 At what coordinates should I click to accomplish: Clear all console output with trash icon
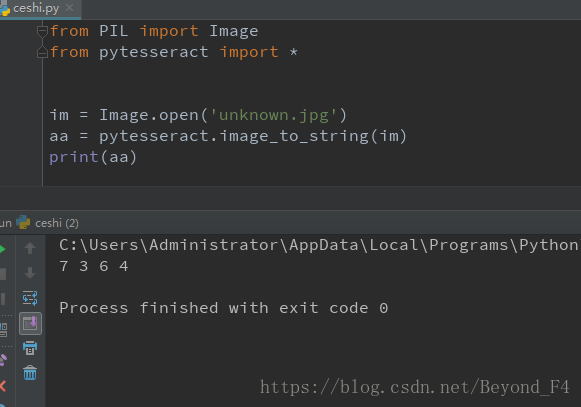coord(30,373)
